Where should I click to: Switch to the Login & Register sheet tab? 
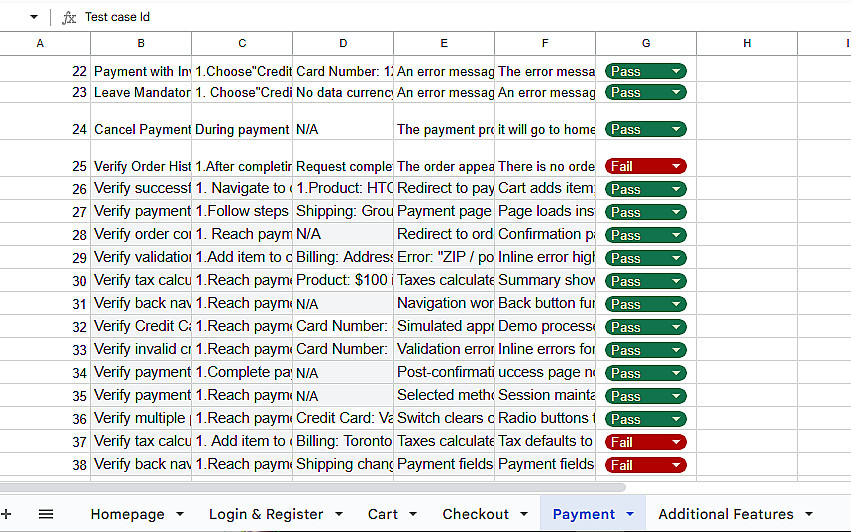[x=266, y=514]
